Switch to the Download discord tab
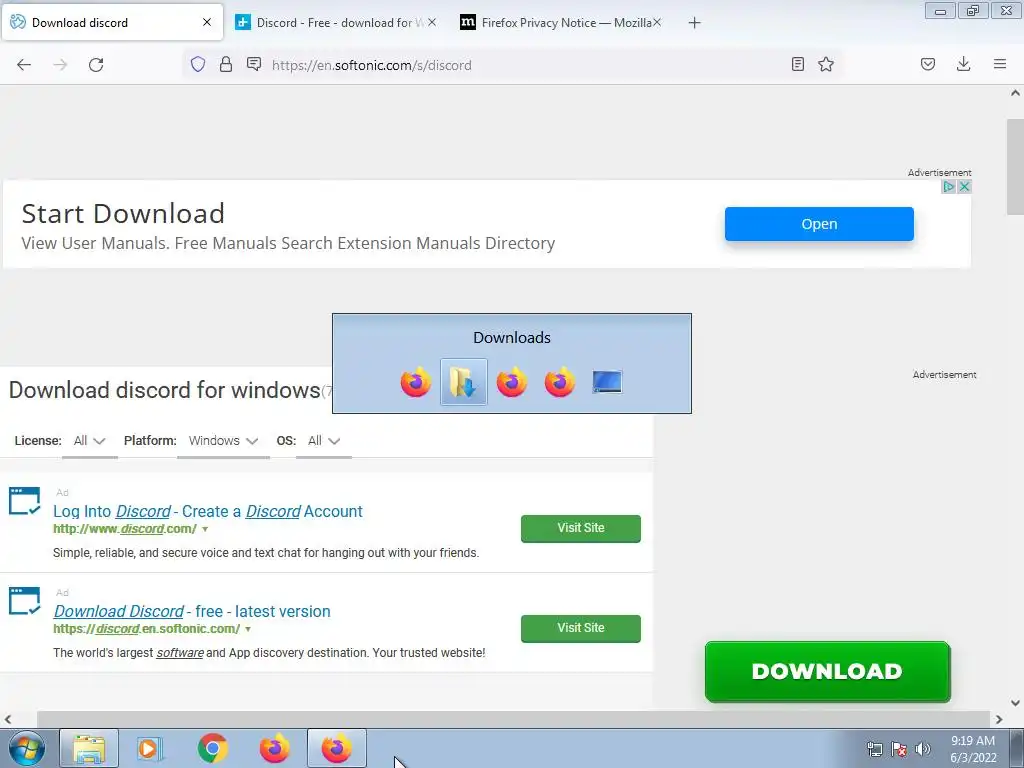The image size is (1024, 768). click(x=112, y=22)
